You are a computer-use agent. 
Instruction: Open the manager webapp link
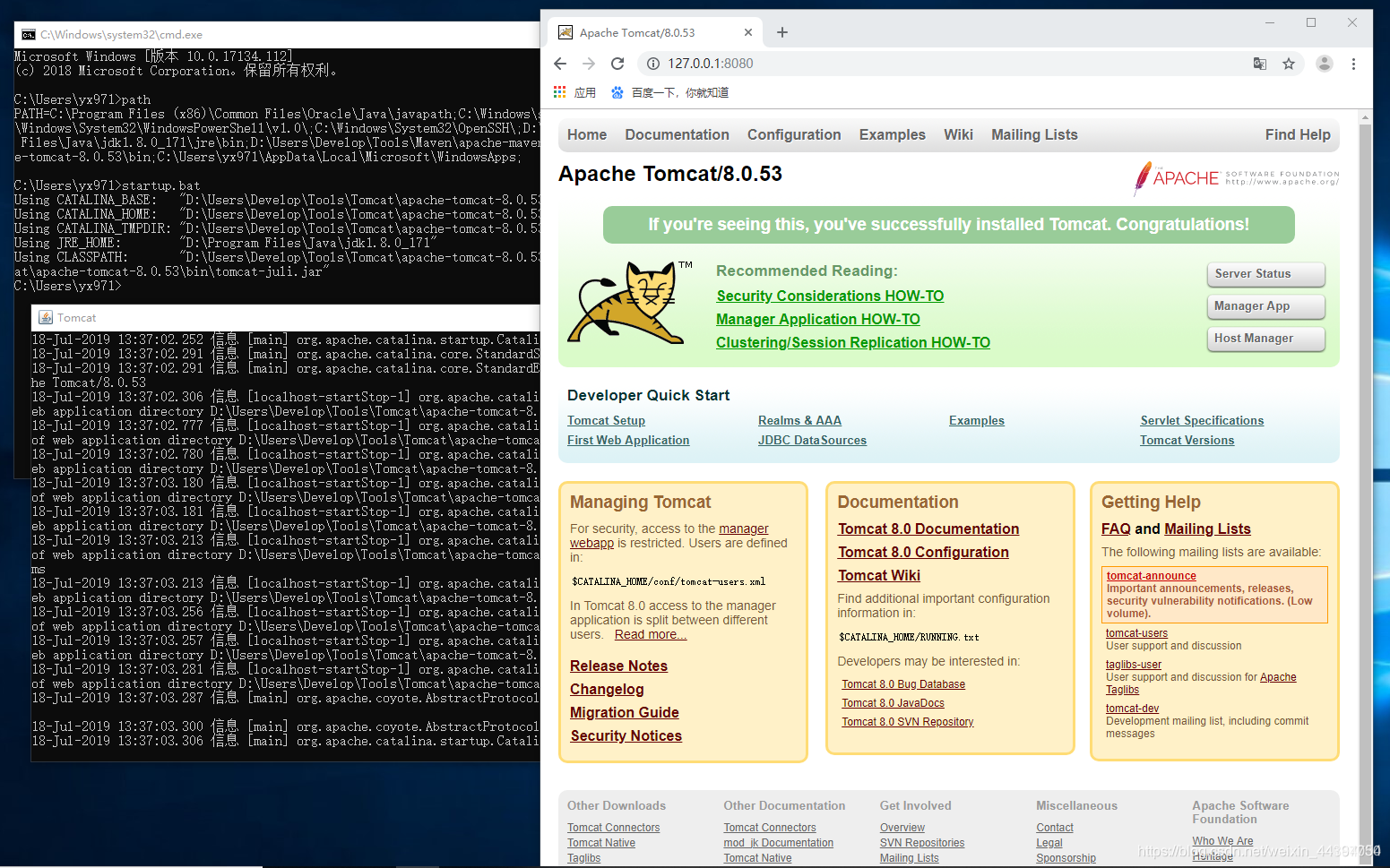click(669, 536)
